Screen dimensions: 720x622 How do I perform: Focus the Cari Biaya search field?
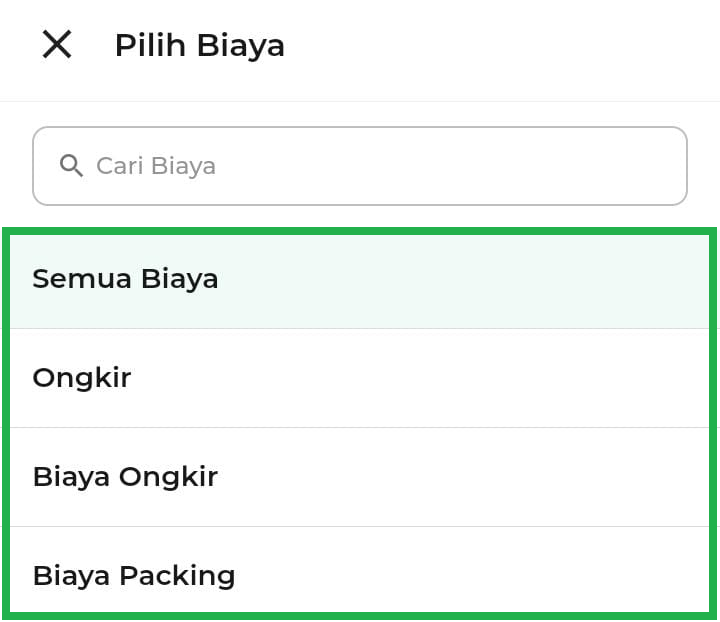pyautogui.click(x=360, y=166)
